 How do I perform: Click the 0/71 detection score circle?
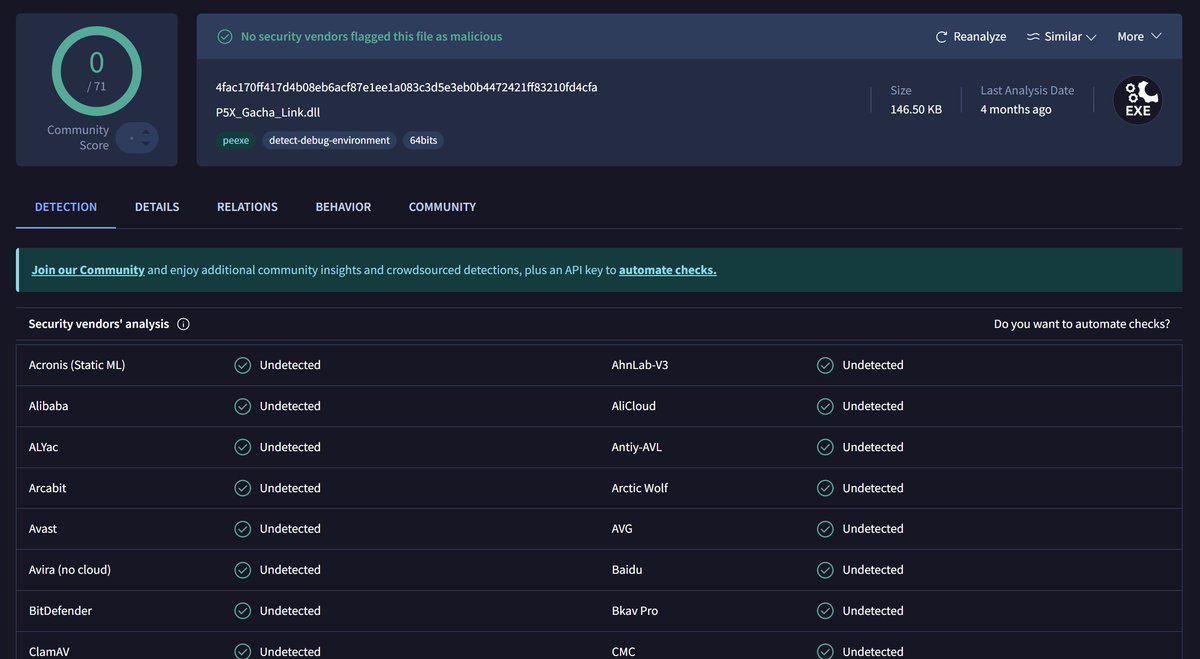96,70
